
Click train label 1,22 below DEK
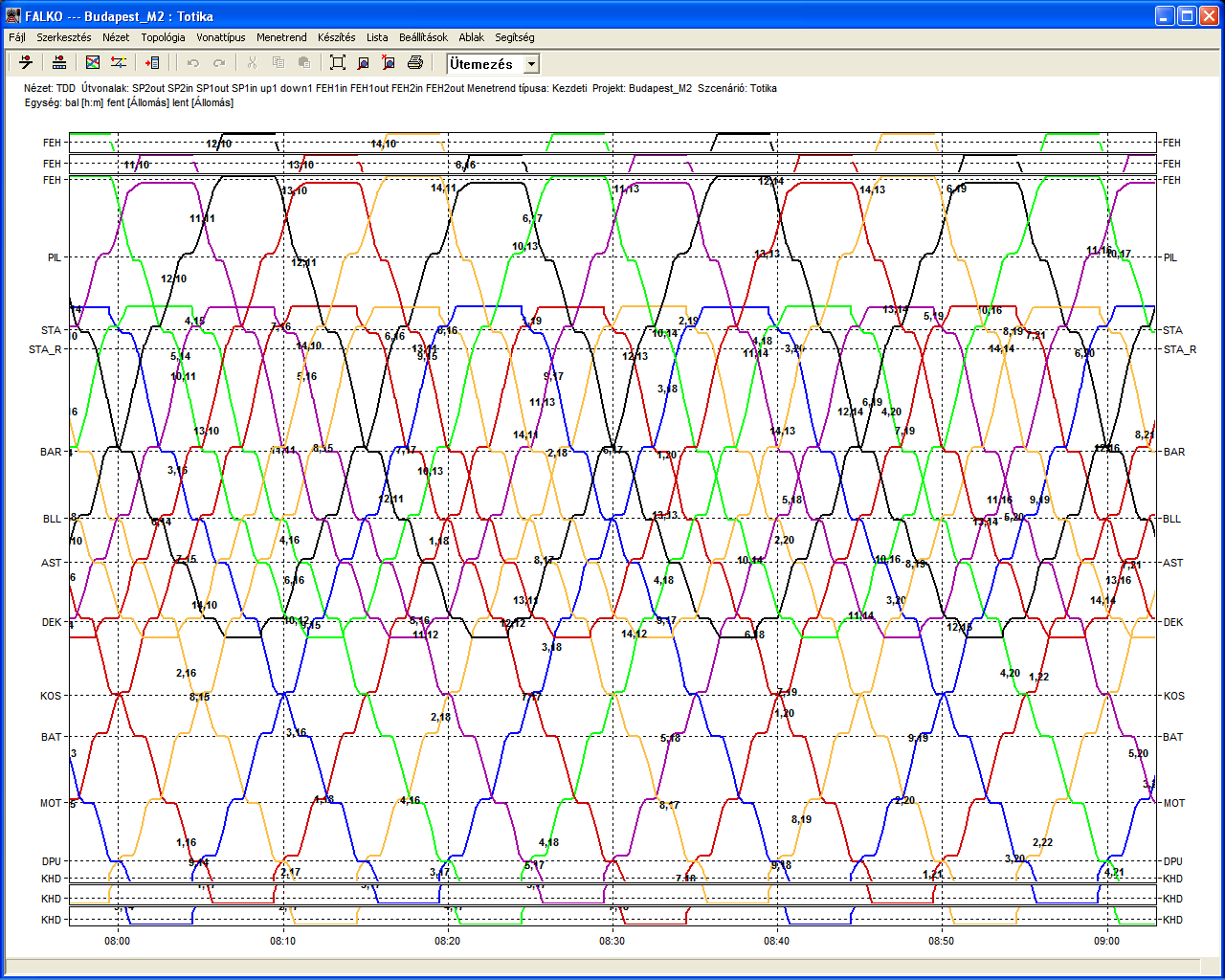[1038, 677]
